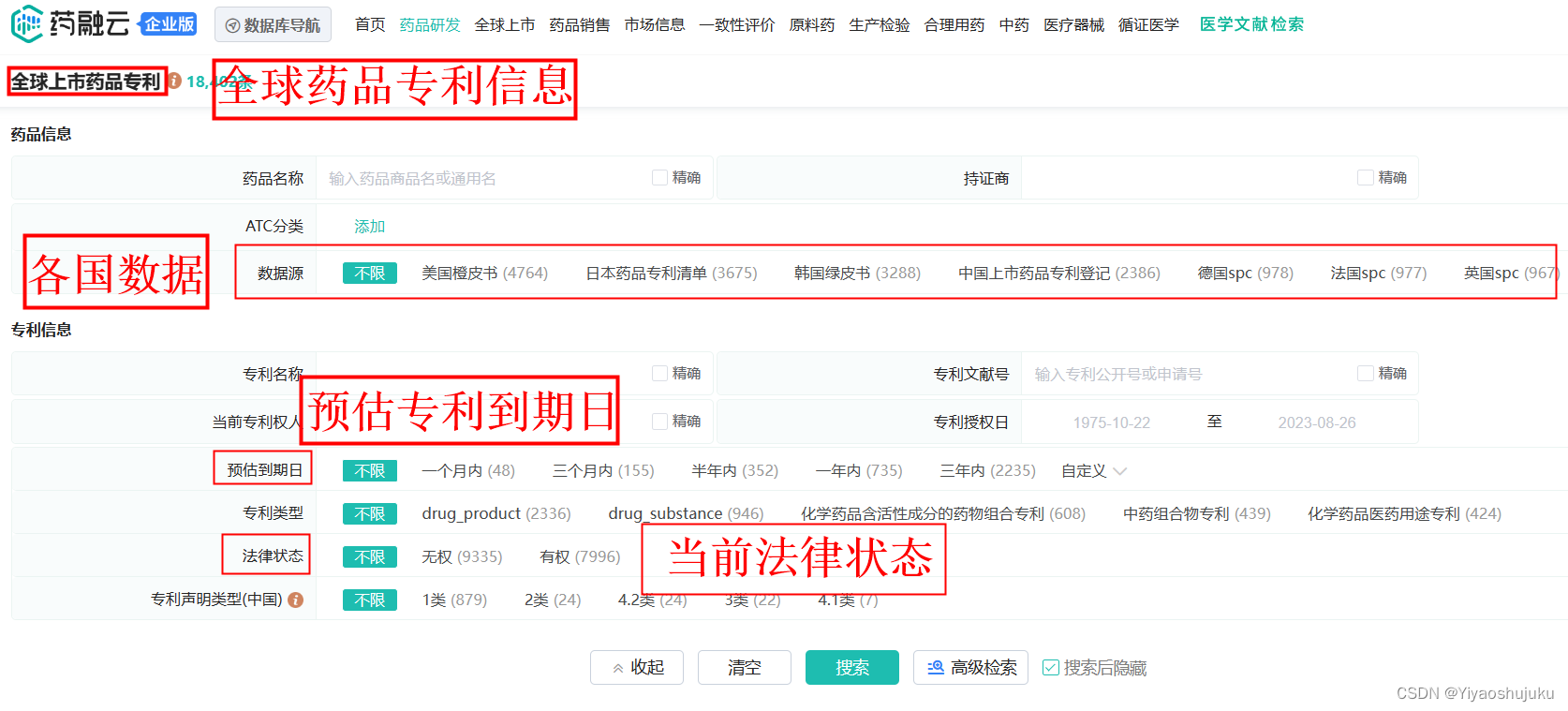Filter declaration type by 2类 (24)

553,600
